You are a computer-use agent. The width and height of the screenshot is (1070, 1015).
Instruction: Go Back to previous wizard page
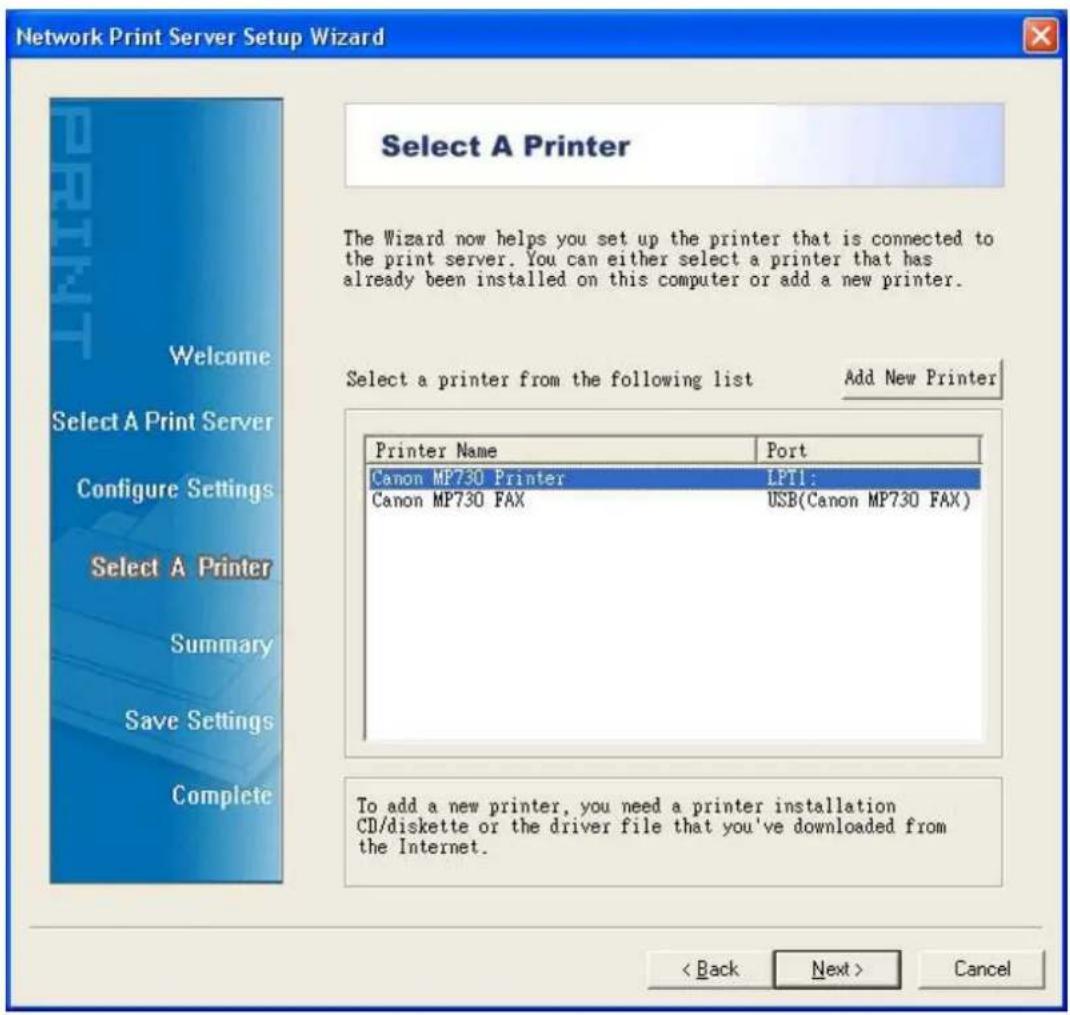point(710,969)
